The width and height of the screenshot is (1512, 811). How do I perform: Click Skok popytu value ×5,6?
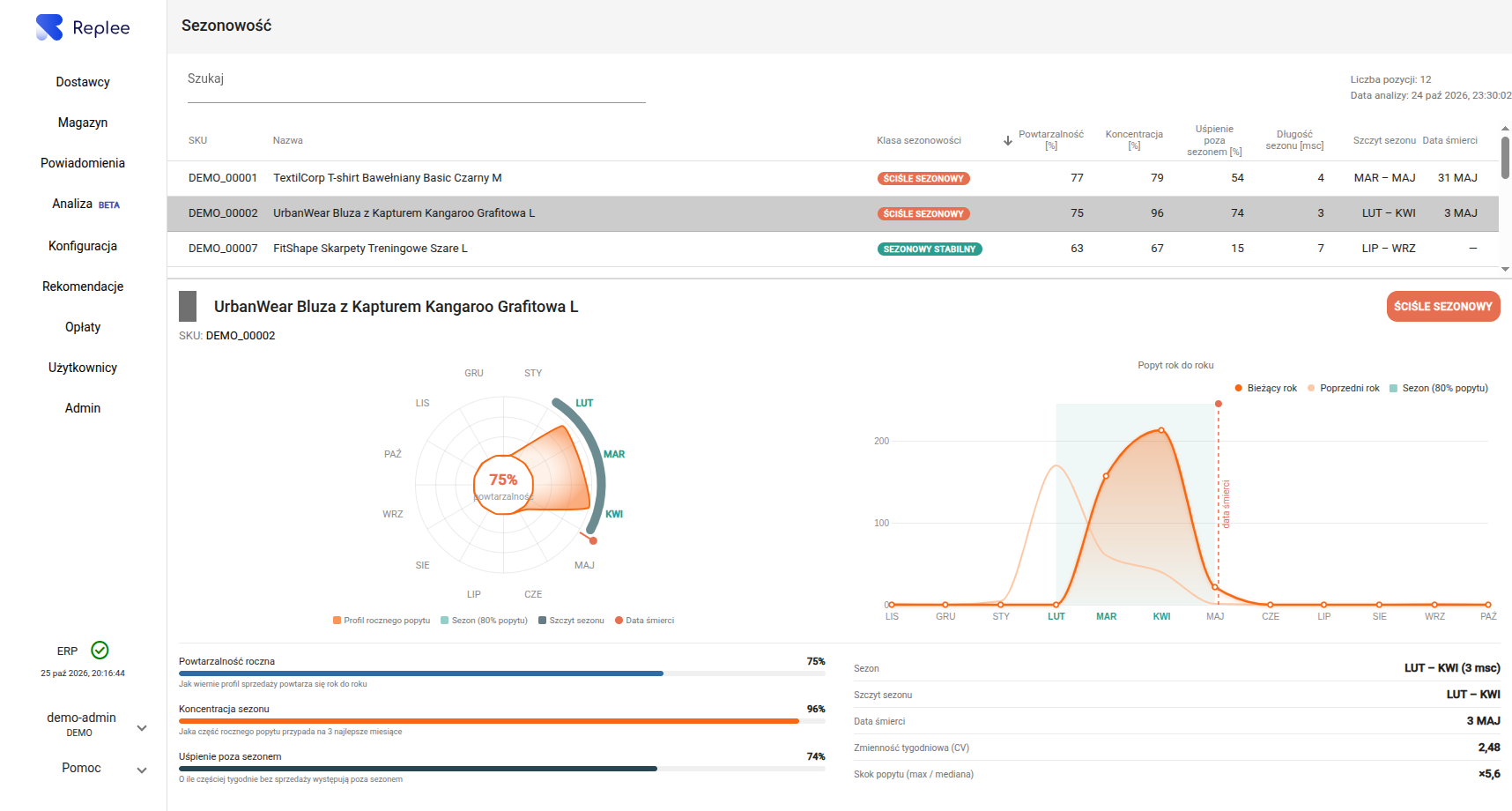click(1489, 774)
